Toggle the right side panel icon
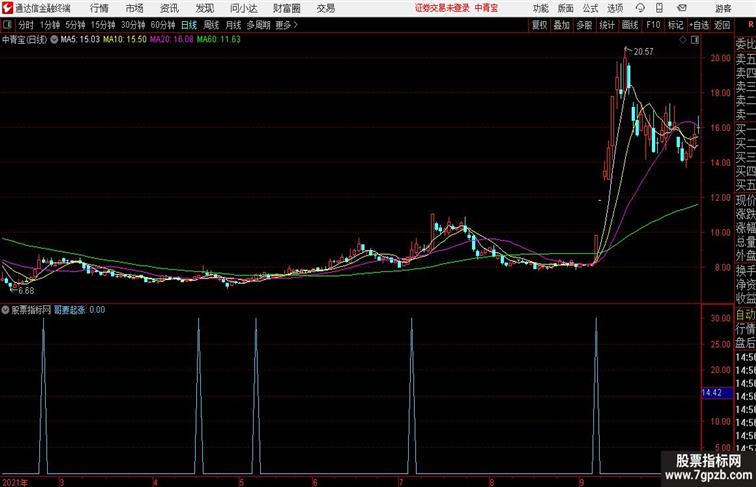The image size is (756, 487). coord(695,40)
